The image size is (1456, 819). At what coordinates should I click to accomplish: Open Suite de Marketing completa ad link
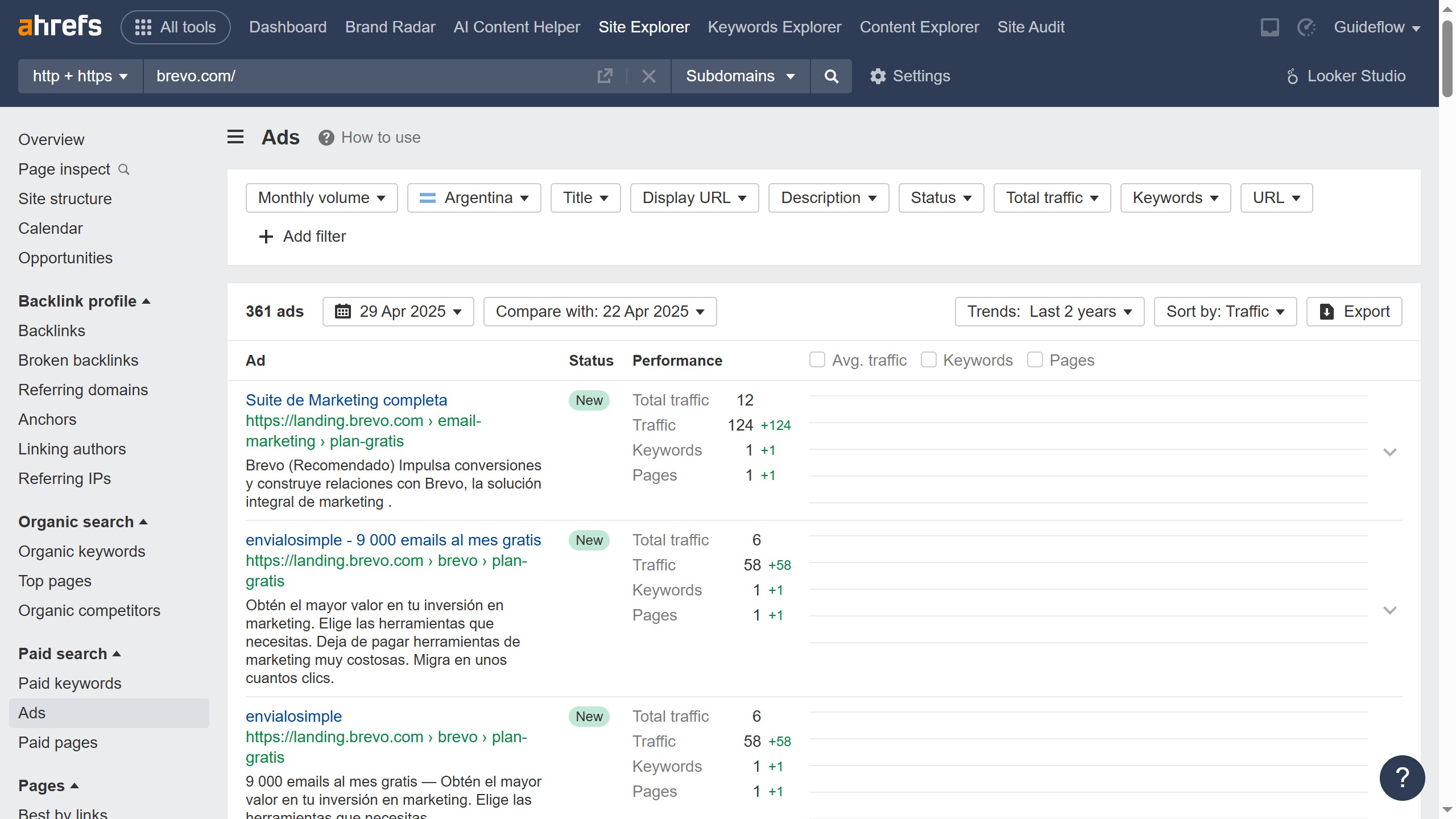coord(346,400)
